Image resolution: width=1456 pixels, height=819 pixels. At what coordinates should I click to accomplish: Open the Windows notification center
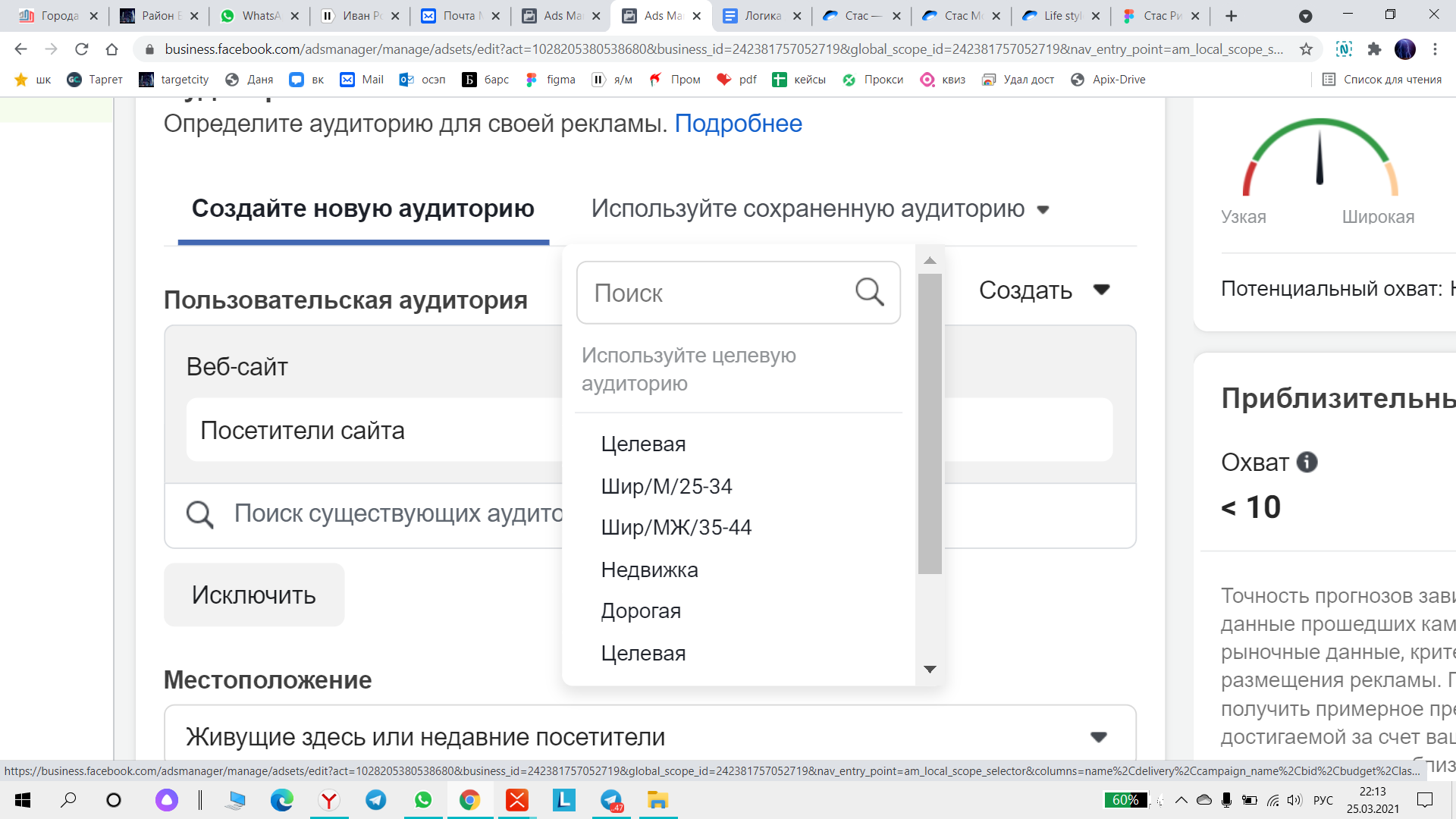pos(1425,800)
